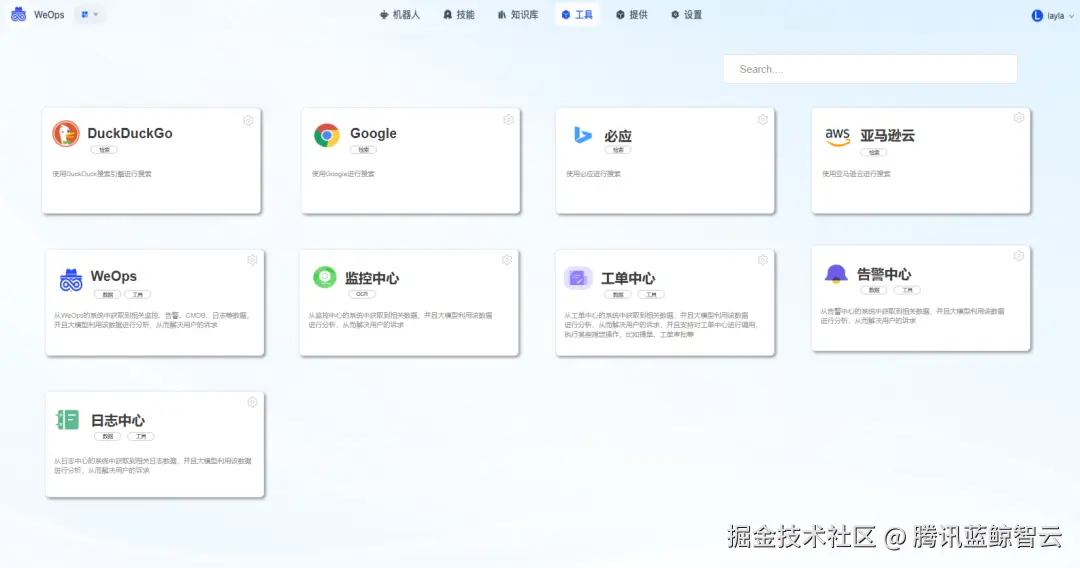
Task: Click the OCR tag on 监控中心 card
Action: (362, 294)
